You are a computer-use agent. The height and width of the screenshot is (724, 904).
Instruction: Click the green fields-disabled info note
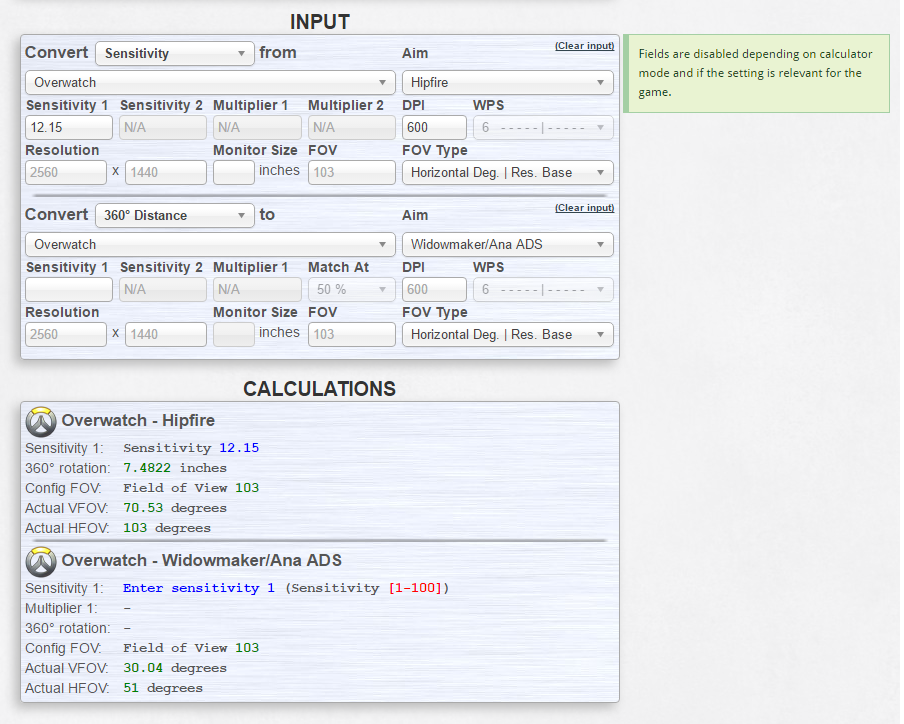tap(756, 73)
